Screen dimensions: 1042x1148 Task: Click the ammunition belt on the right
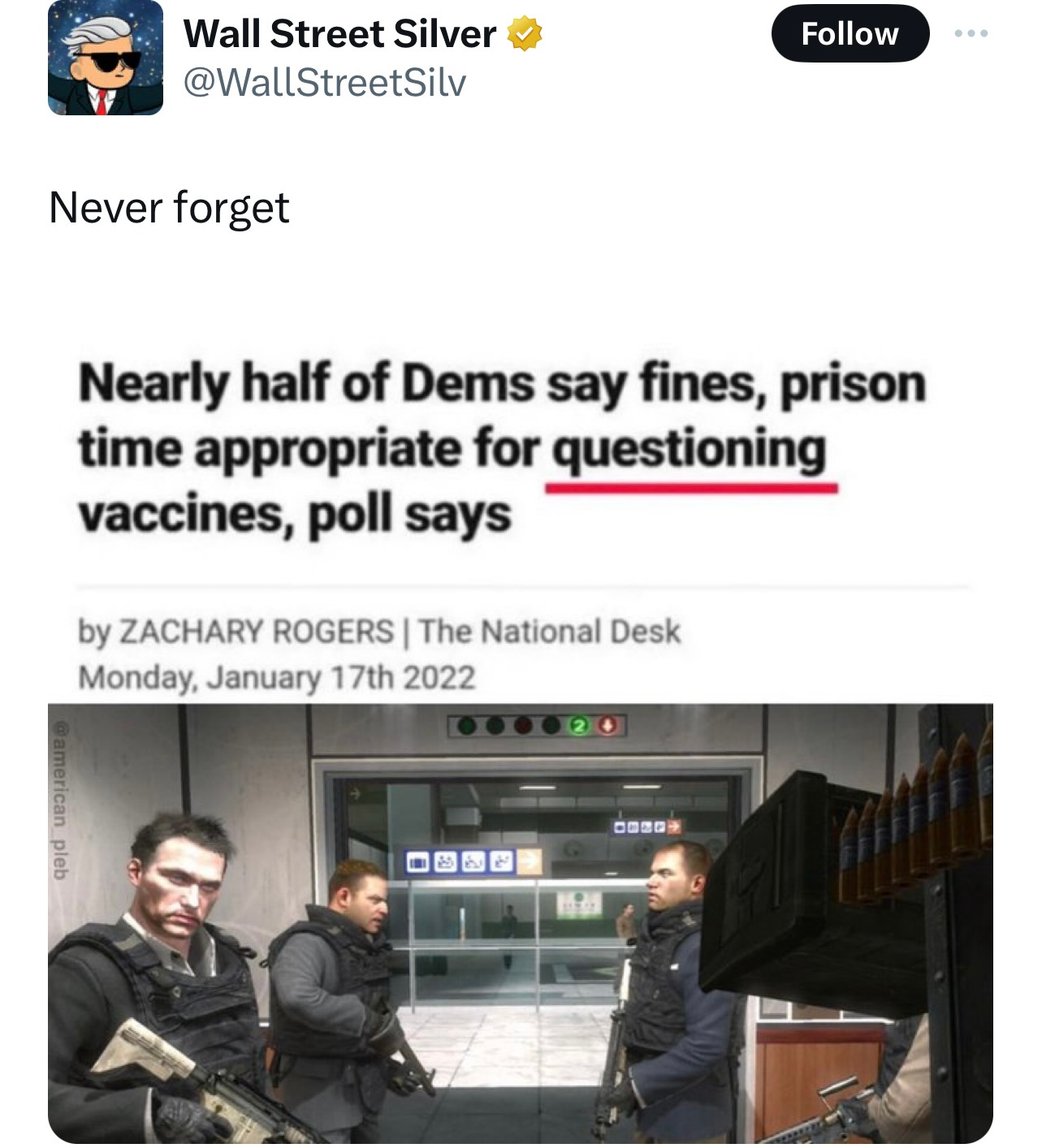914,820
